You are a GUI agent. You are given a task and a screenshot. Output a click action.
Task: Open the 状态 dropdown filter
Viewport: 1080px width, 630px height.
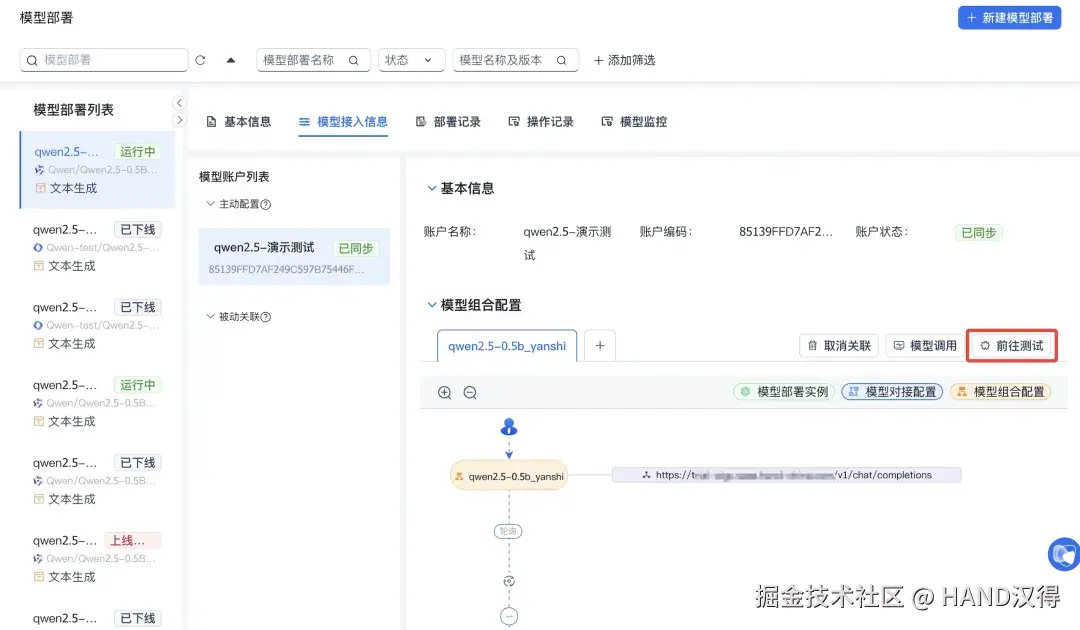click(x=411, y=60)
